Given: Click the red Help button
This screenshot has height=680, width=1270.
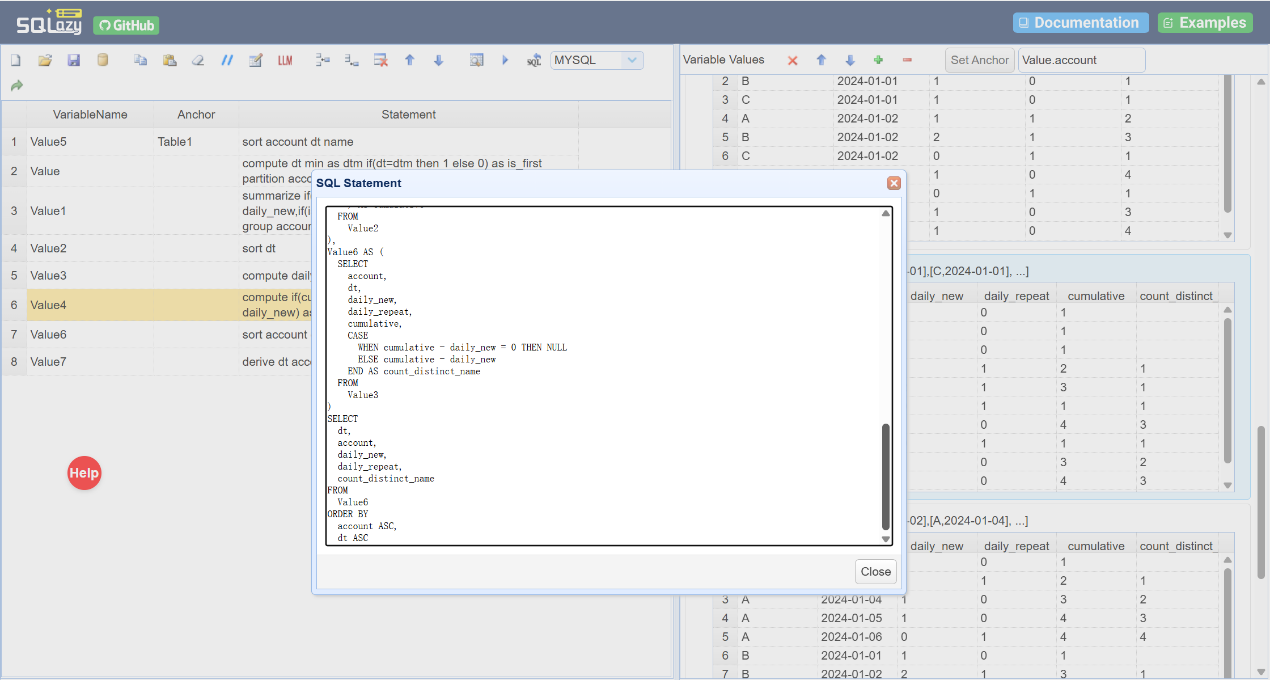Looking at the screenshot, I should [x=84, y=473].
